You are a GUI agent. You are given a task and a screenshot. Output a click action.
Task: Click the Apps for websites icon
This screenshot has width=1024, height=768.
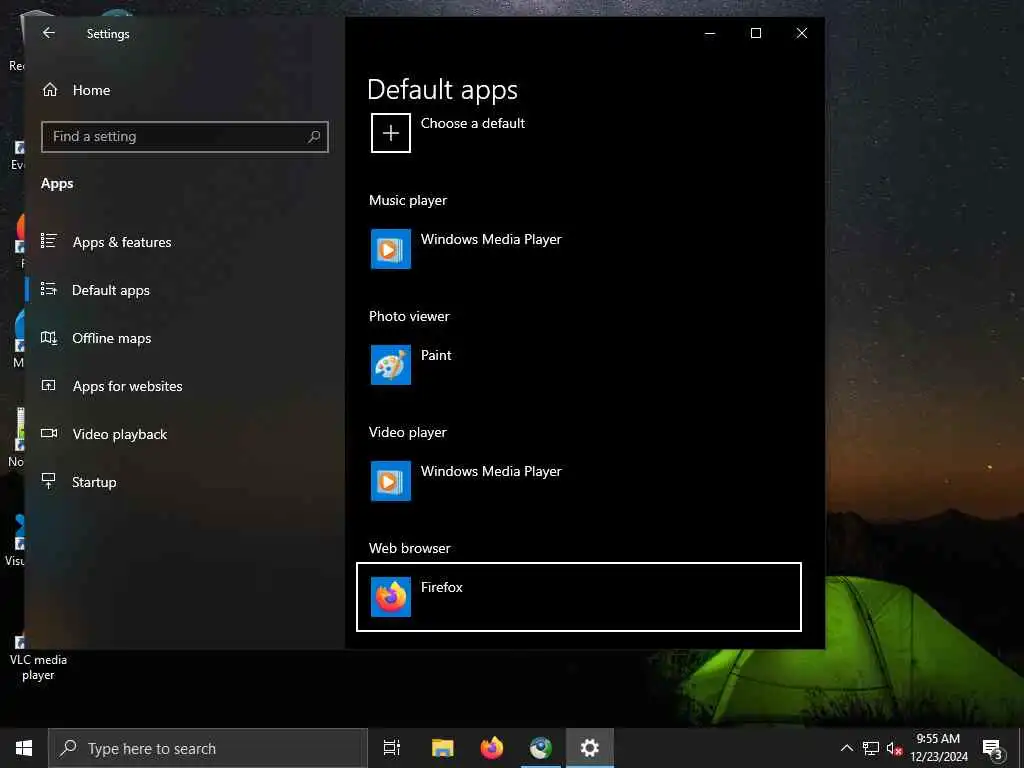(x=49, y=385)
